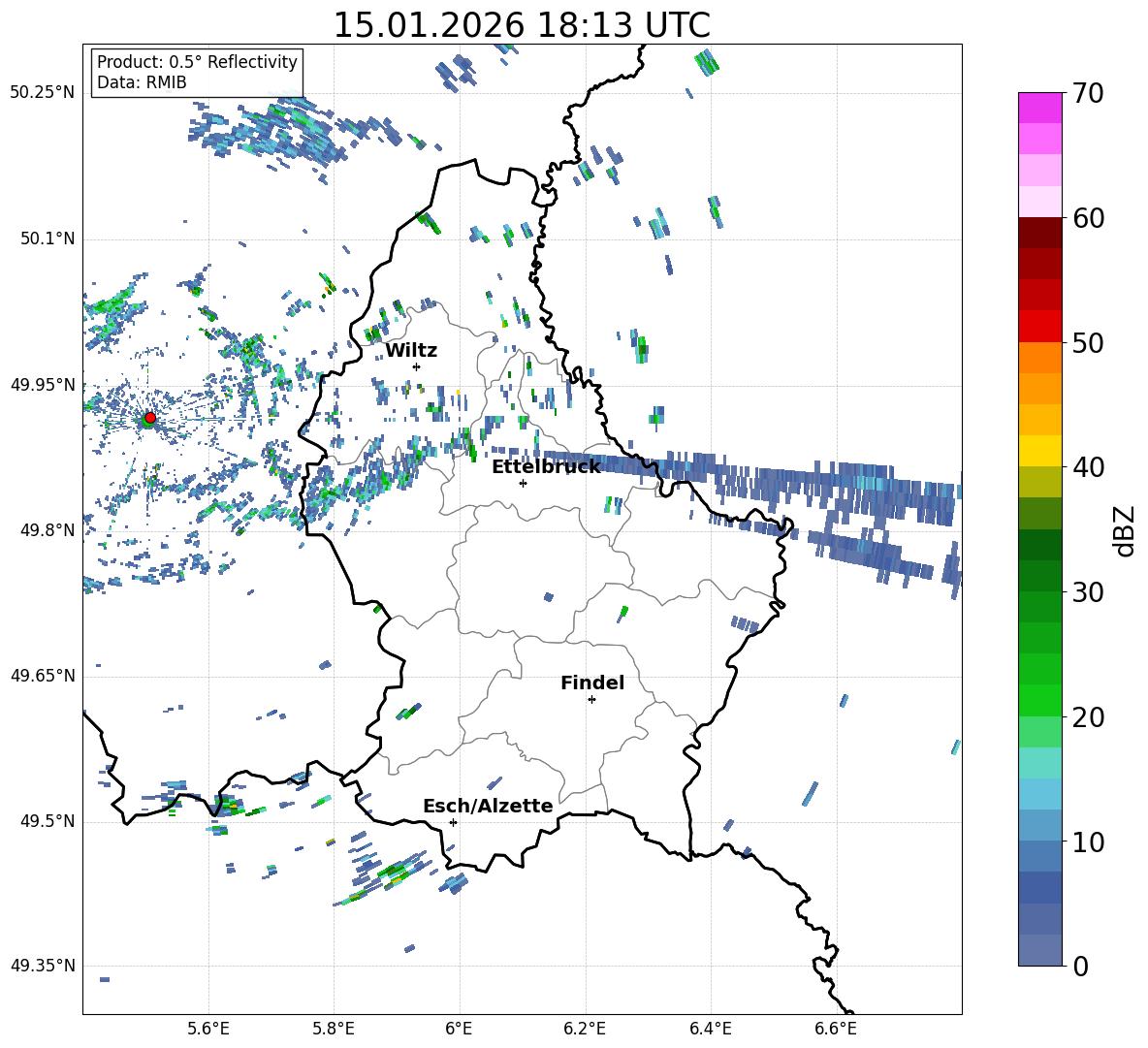Screen dimensions: 1148x1048
Task: Click the 'Esch/Alzette' city label
Action: click(488, 806)
